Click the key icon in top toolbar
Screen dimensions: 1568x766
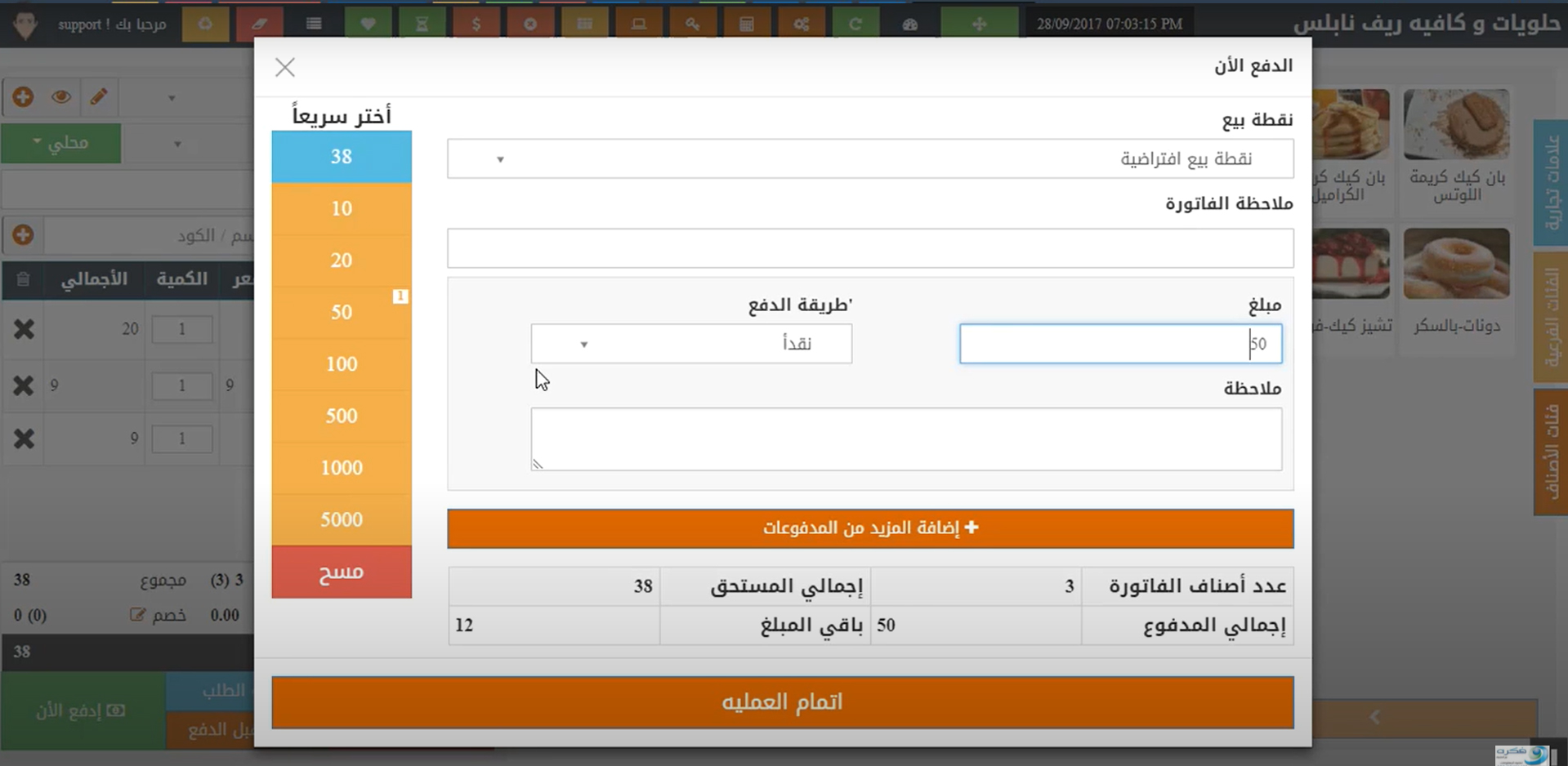click(x=693, y=24)
